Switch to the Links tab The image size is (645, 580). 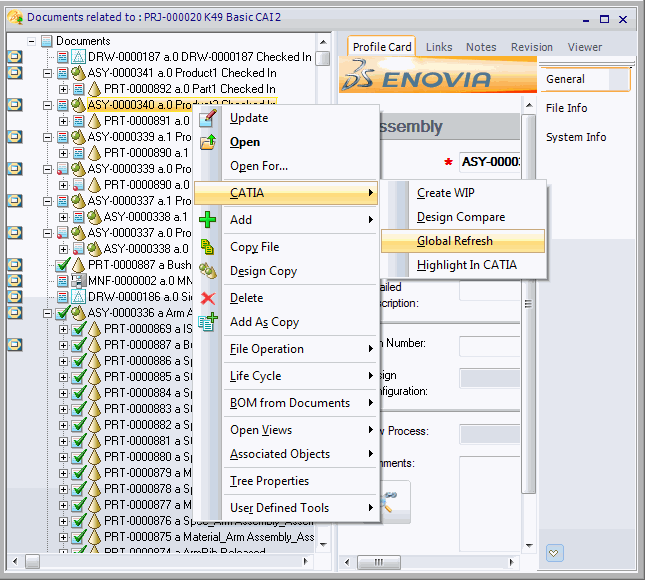pos(439,47)
